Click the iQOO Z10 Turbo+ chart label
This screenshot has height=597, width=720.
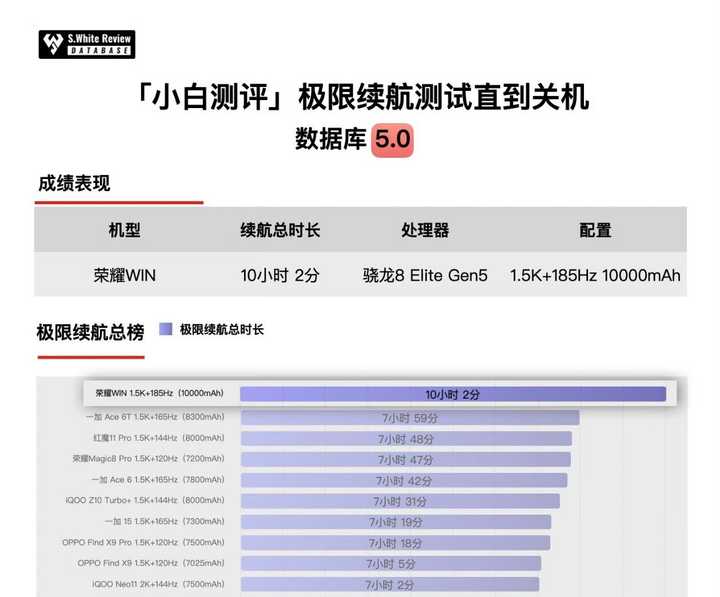(145, 500)
